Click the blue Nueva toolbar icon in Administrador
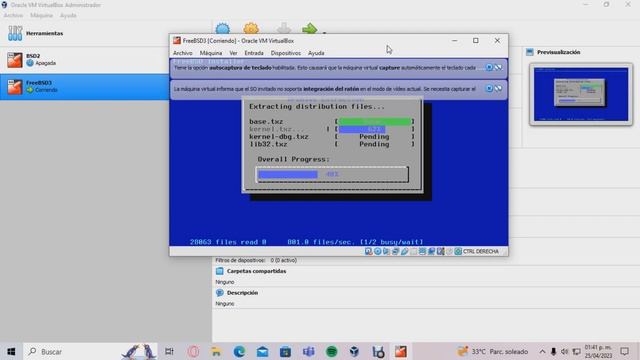This screenshot has width=640, height=360. [x=222, y=29]
